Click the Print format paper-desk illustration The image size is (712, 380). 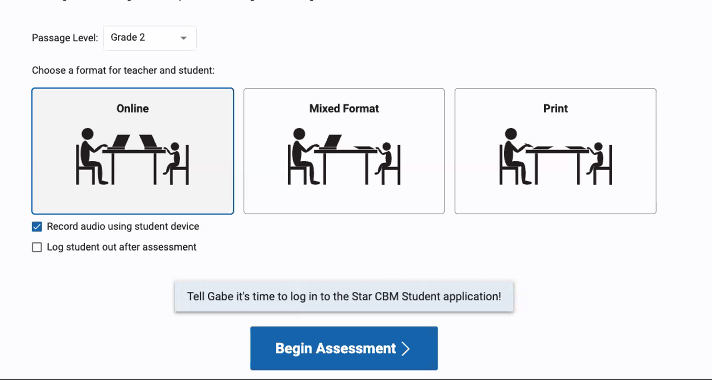pyautogui.click(x=555, y=157)
